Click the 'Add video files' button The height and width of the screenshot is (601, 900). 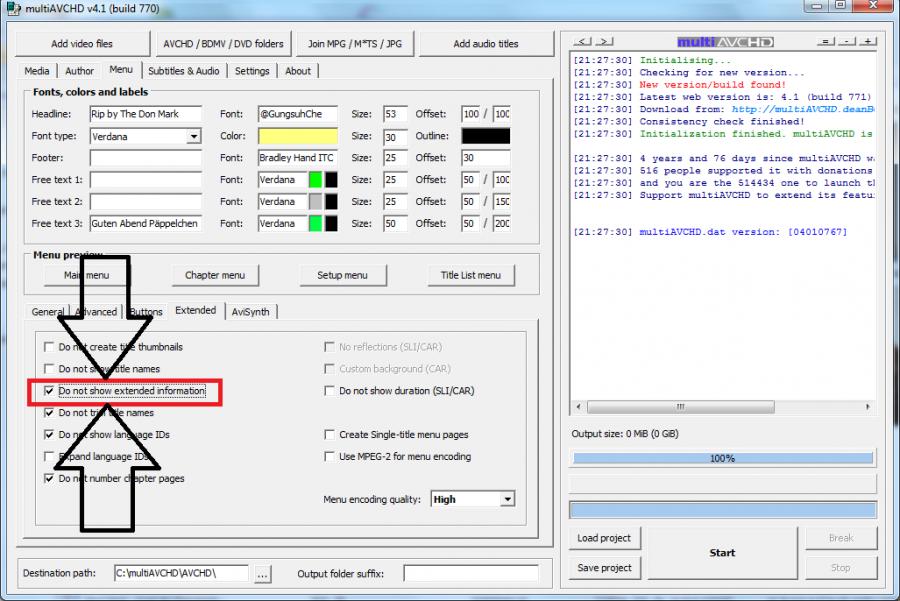[x=82, y=44]
